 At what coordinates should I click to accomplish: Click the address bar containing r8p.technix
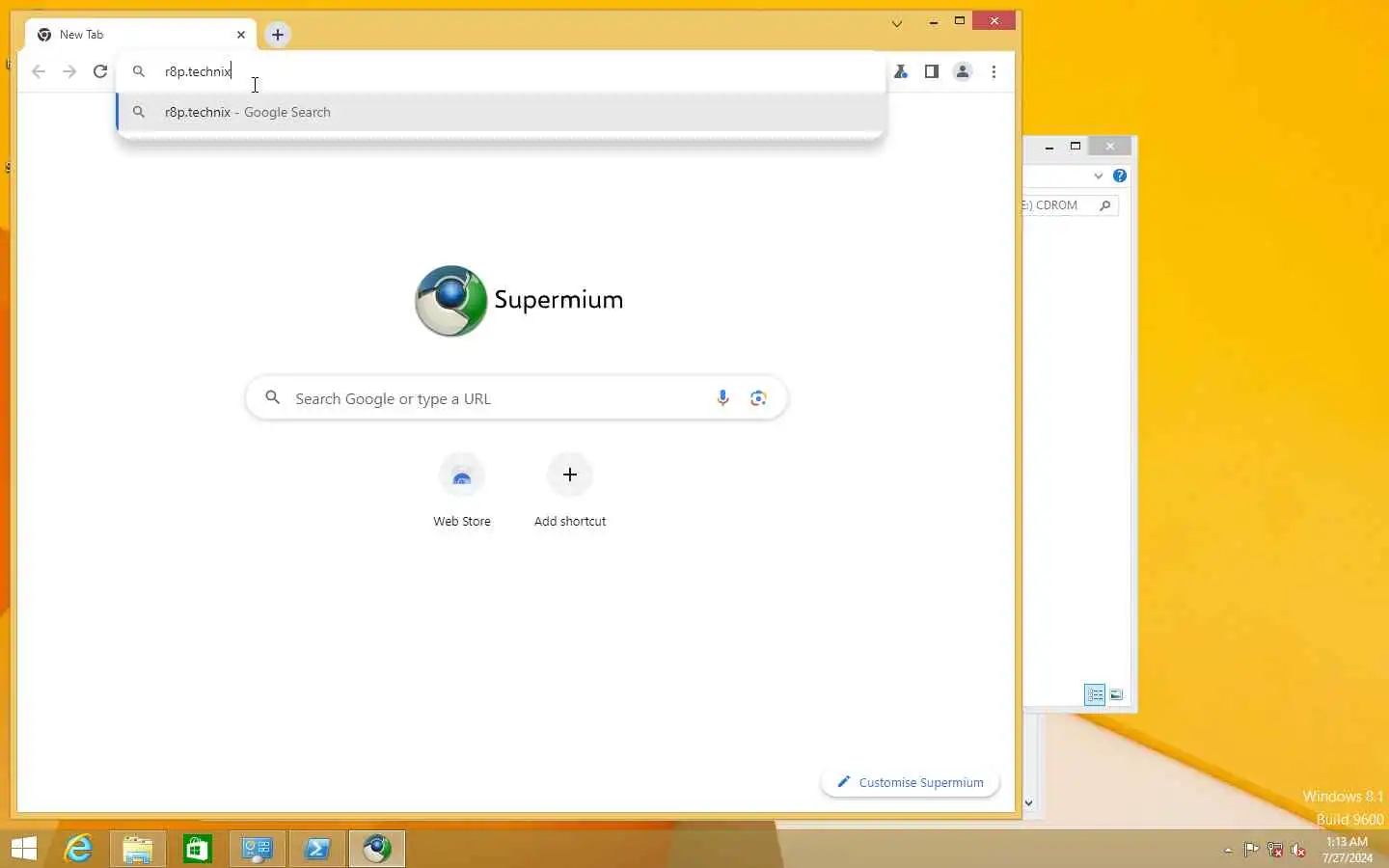pyautogui.click(x=502, y=71)
